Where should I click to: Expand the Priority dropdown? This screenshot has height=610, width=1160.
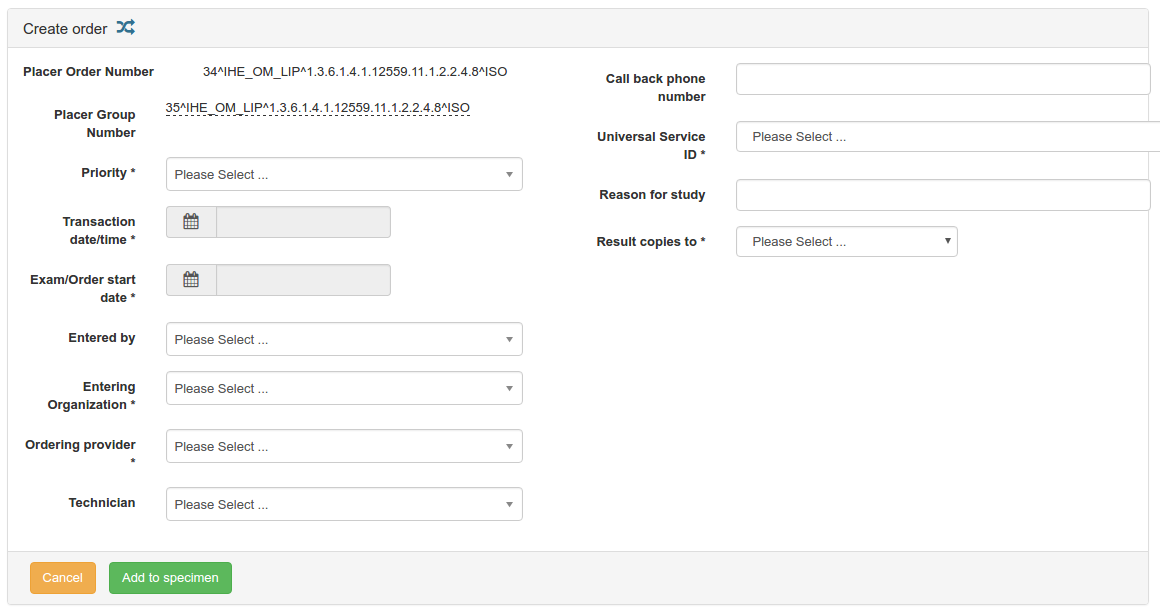pyautogui.click(x=343, y=174)
